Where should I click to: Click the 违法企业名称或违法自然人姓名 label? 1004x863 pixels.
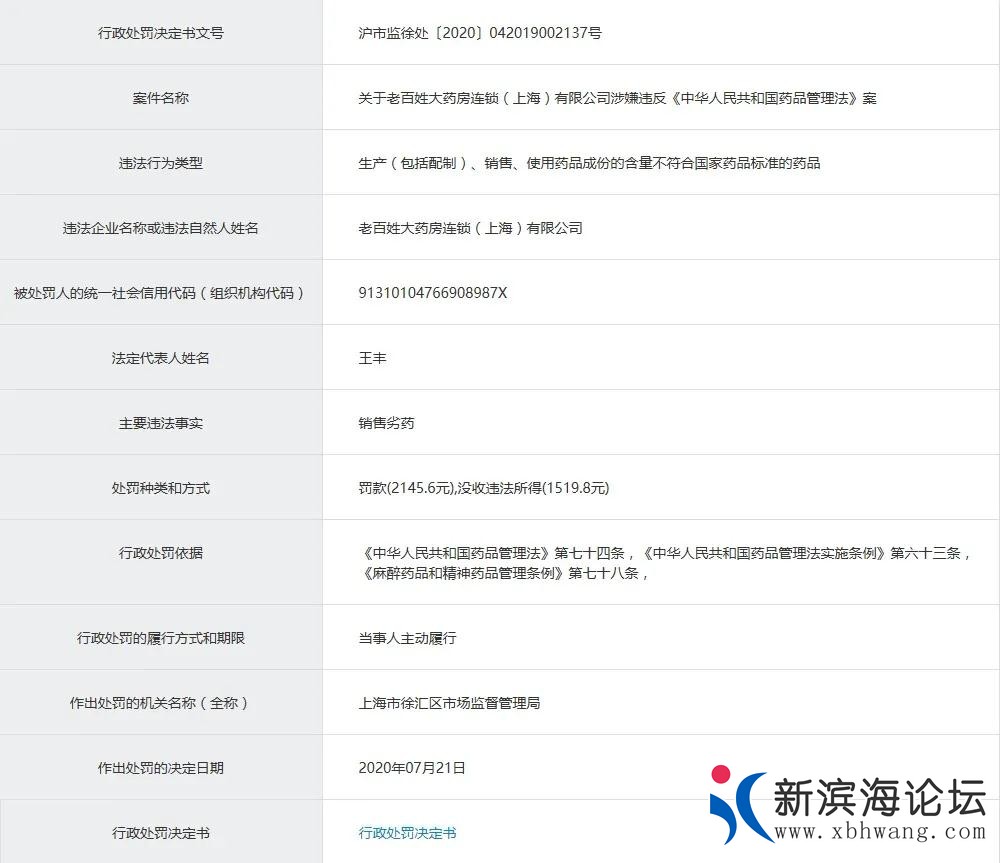click(161, 228)
